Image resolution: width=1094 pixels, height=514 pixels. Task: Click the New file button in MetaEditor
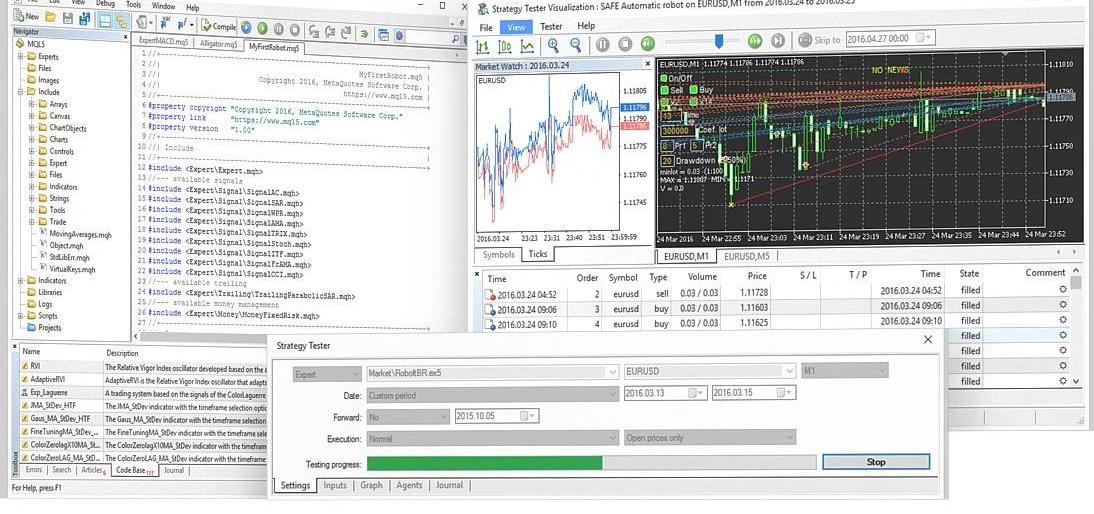pos(27,17)
